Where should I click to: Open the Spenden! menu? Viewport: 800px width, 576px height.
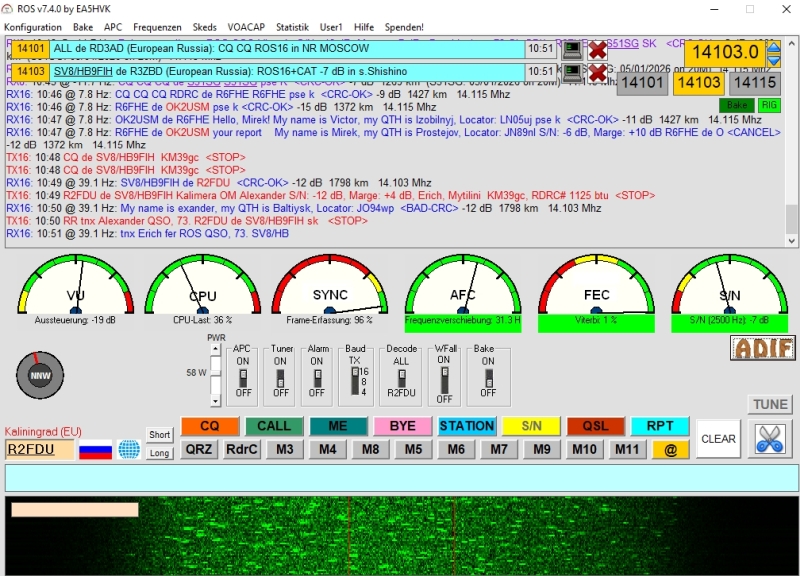(404, 28)
